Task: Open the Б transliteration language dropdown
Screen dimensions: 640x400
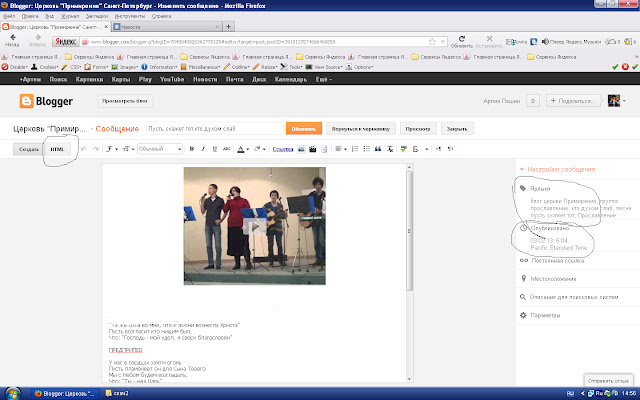Action: tap(420, 149)
